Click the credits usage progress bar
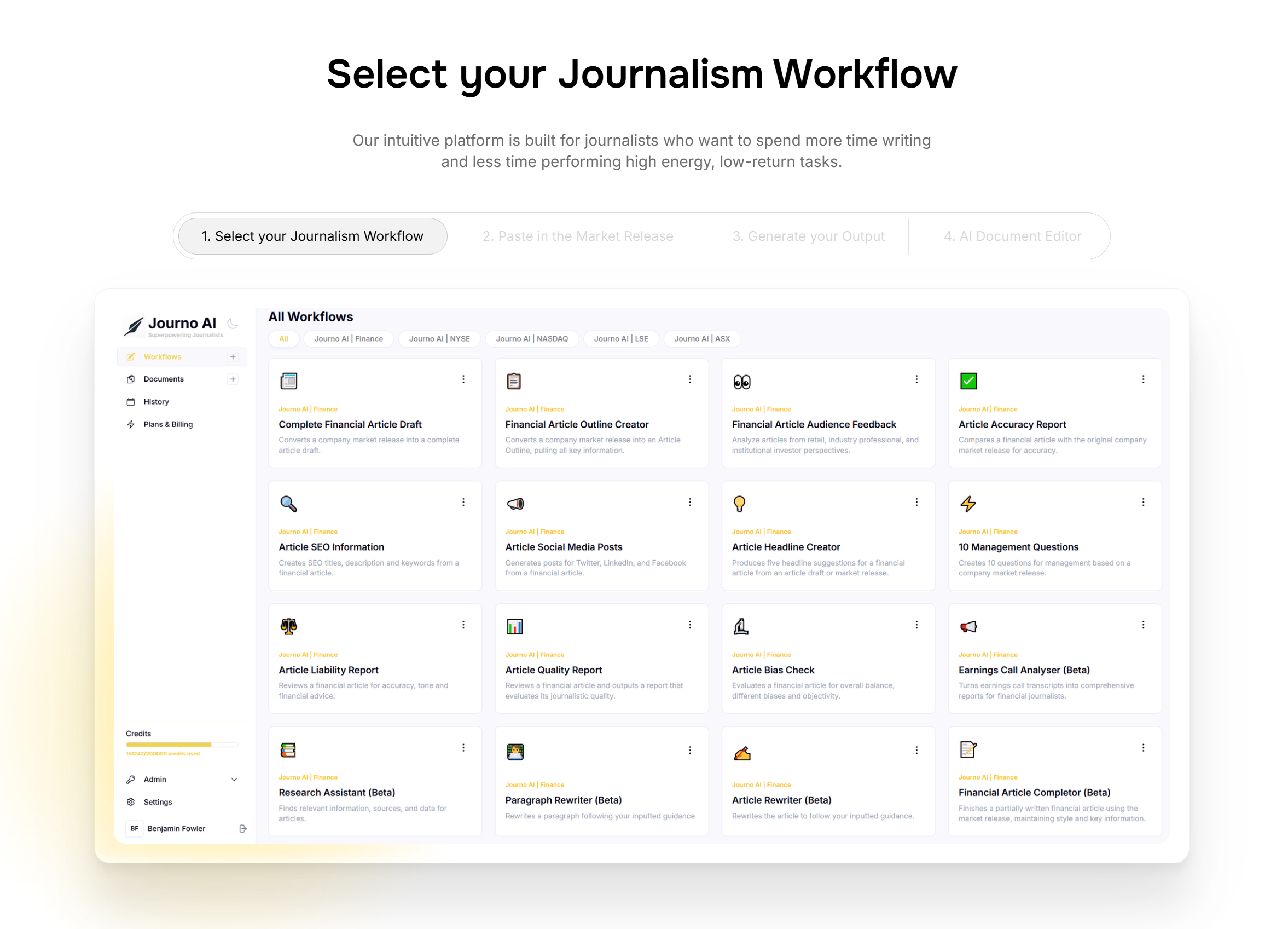Screen dimensions: 1288x929 point(182,745)
